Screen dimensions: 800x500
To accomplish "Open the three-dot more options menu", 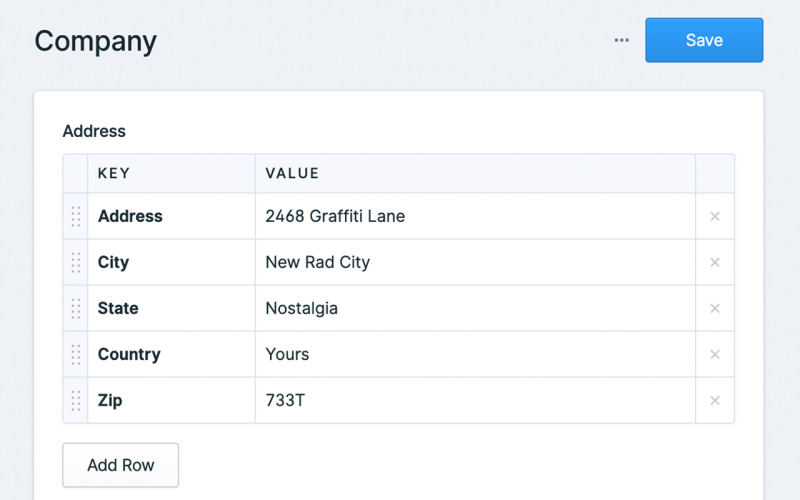I will pos(622,41).
